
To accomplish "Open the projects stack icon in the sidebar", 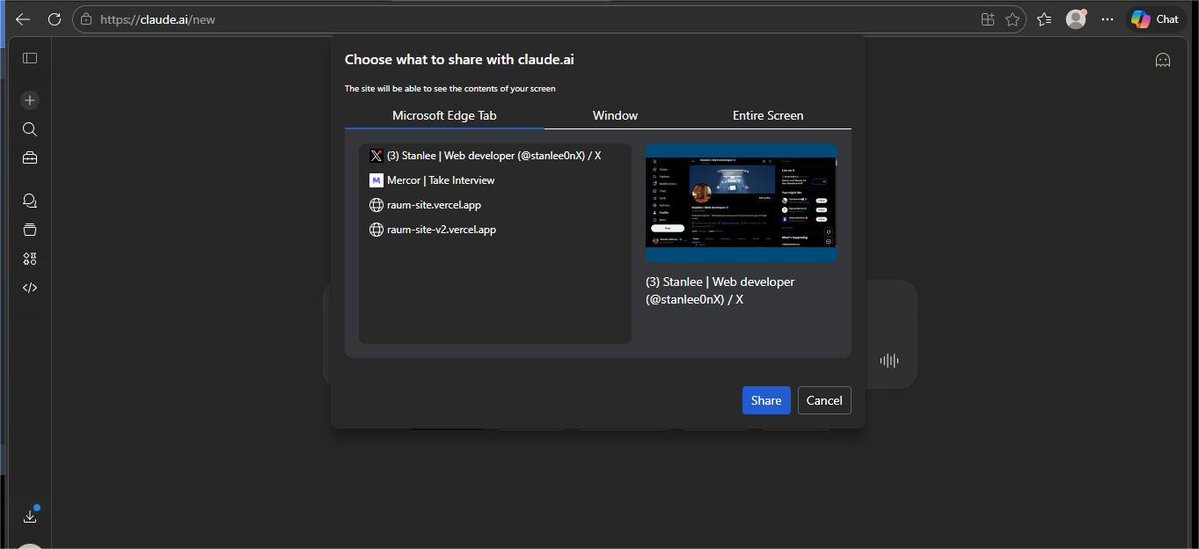I will 30,230.
